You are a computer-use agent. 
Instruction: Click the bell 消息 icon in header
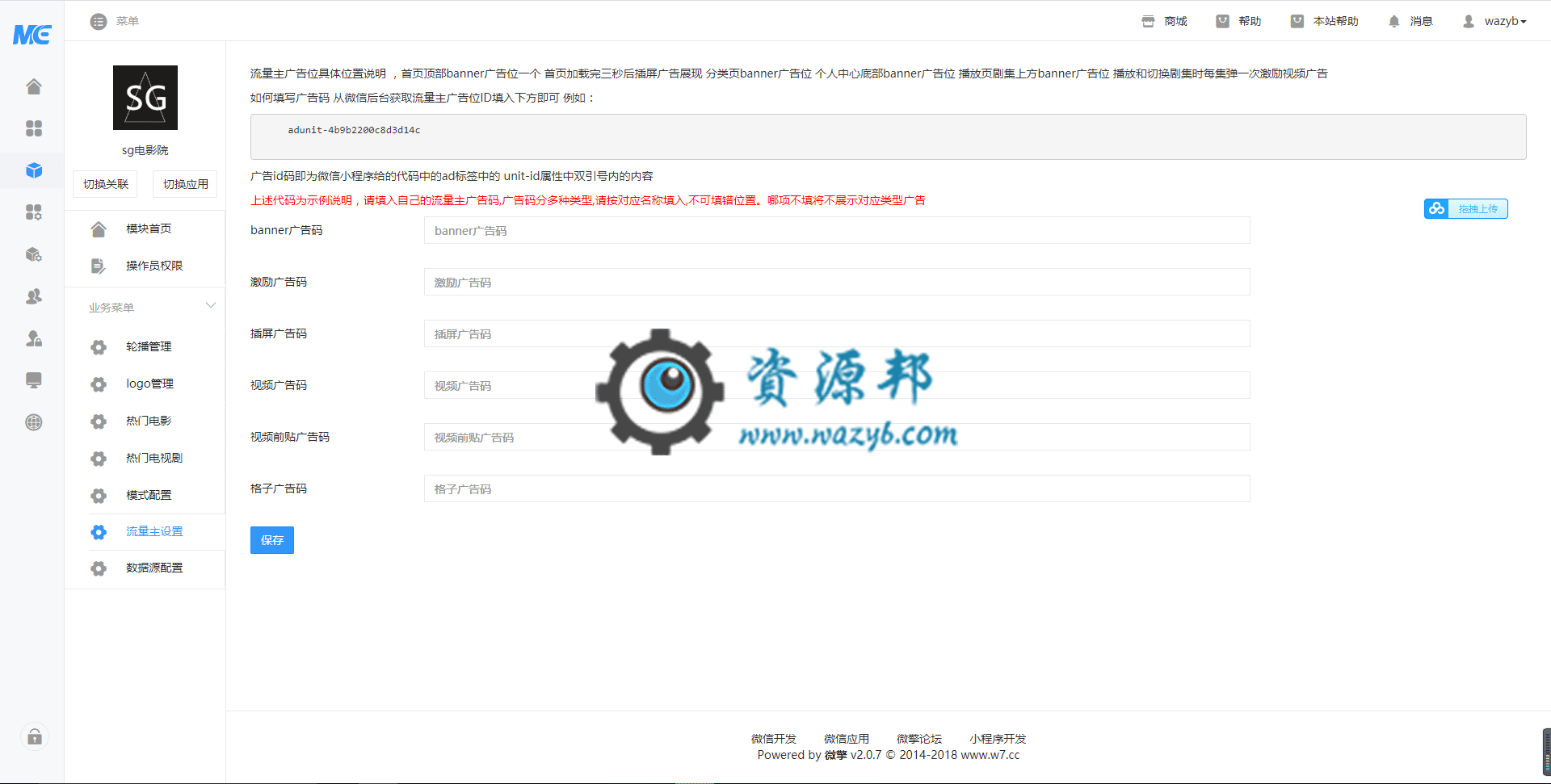[1393, 22]
